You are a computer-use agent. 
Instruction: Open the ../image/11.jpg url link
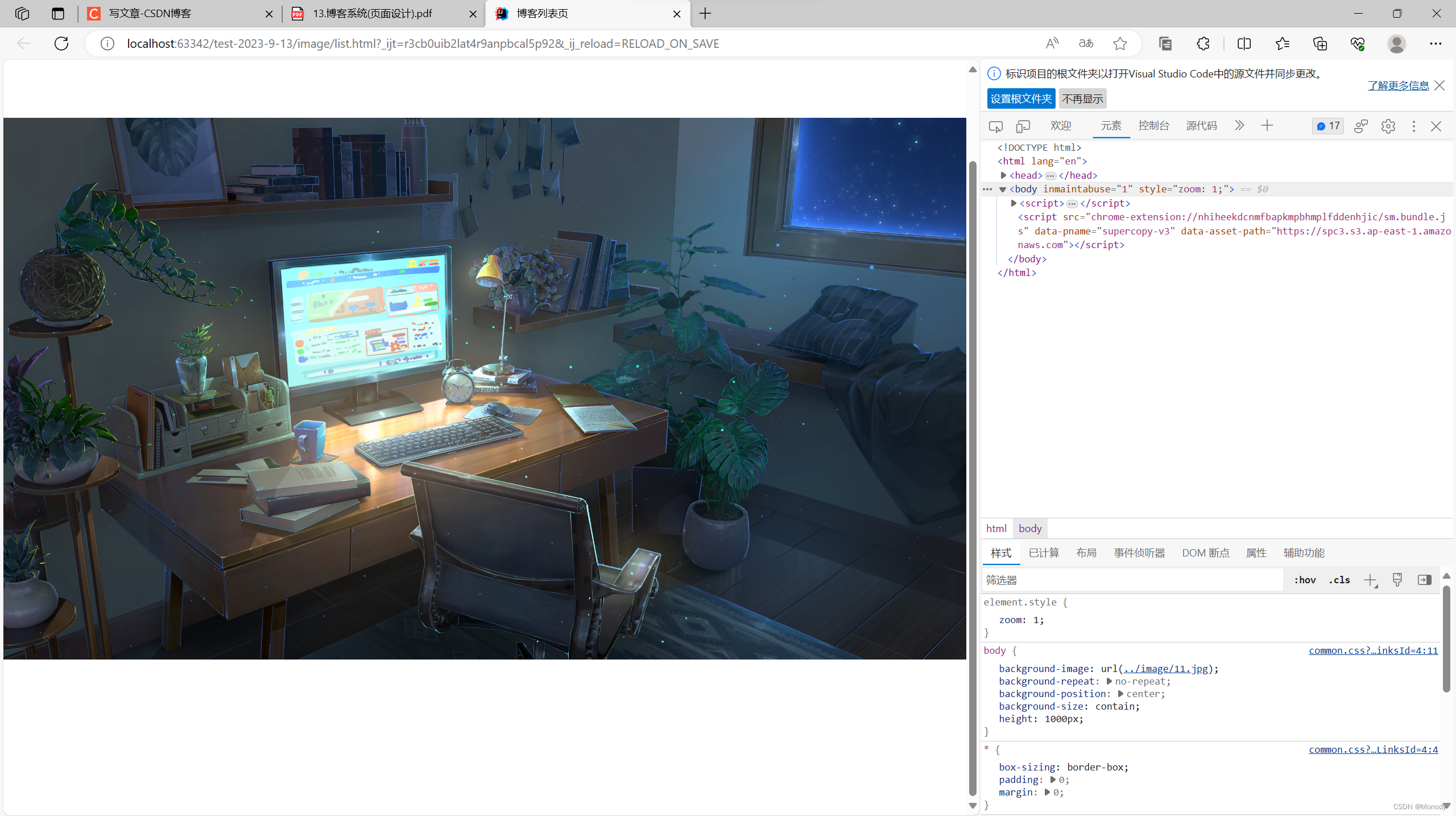coord(1166,669)
